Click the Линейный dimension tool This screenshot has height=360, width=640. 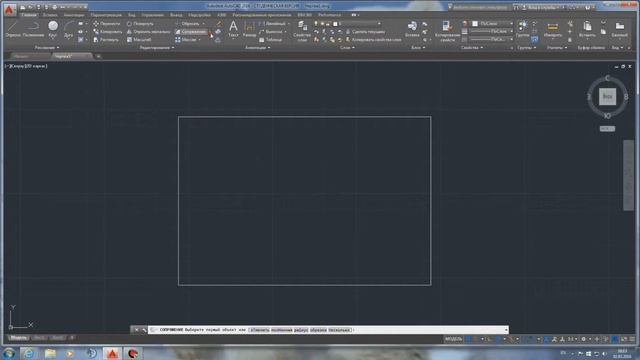coord(273,24)
